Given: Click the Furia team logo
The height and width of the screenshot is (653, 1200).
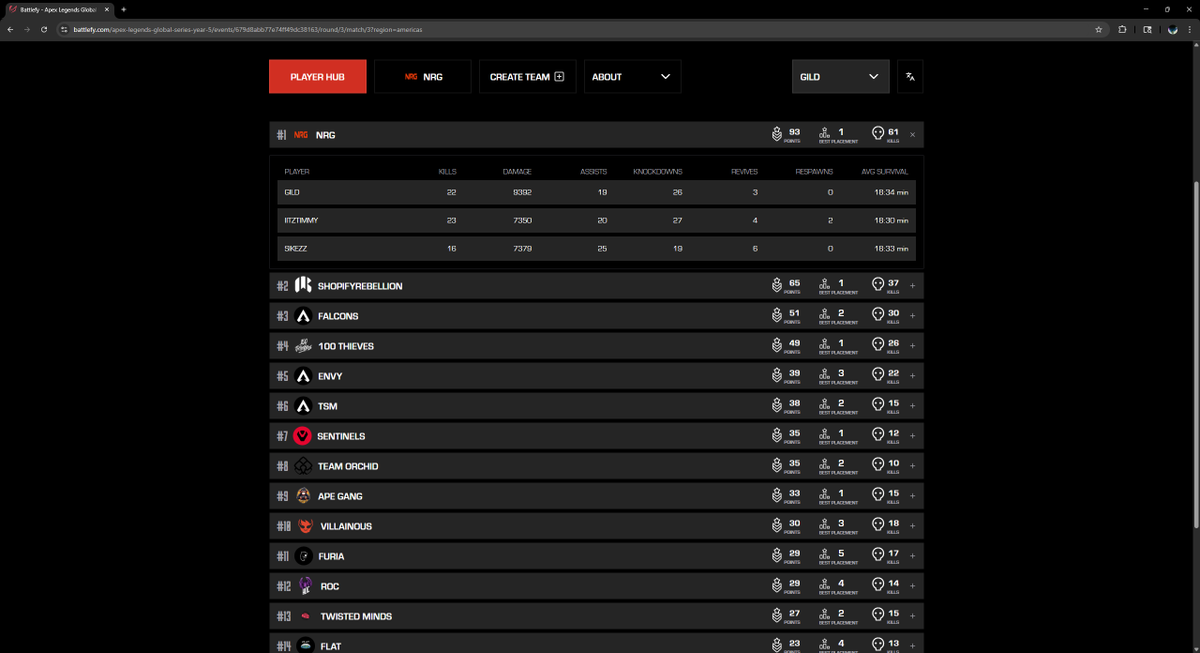Looking at the screenshot, I should pyautogui.click(x=303, y=556).
